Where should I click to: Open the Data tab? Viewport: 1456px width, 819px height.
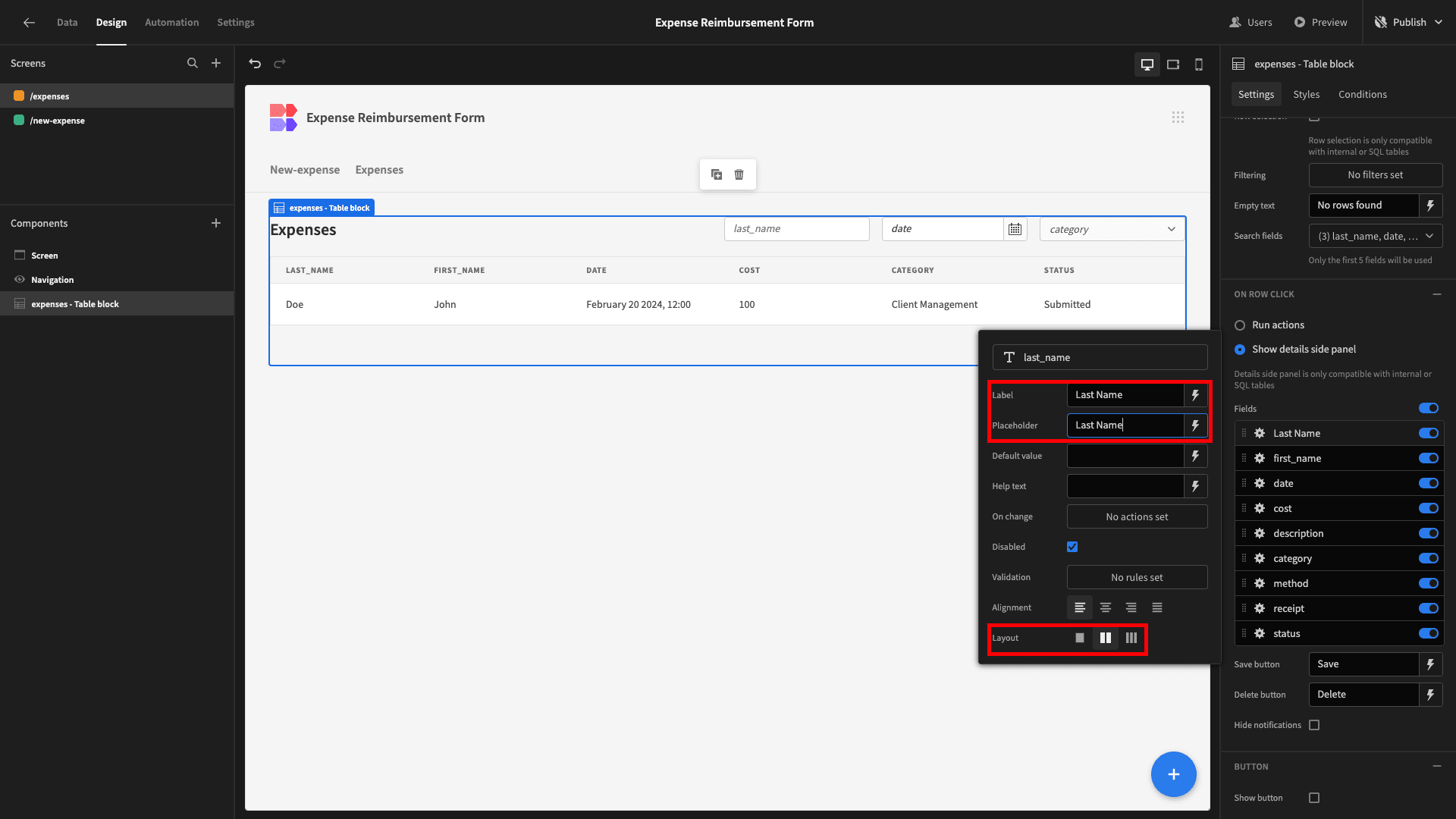(x=67, y=23)
